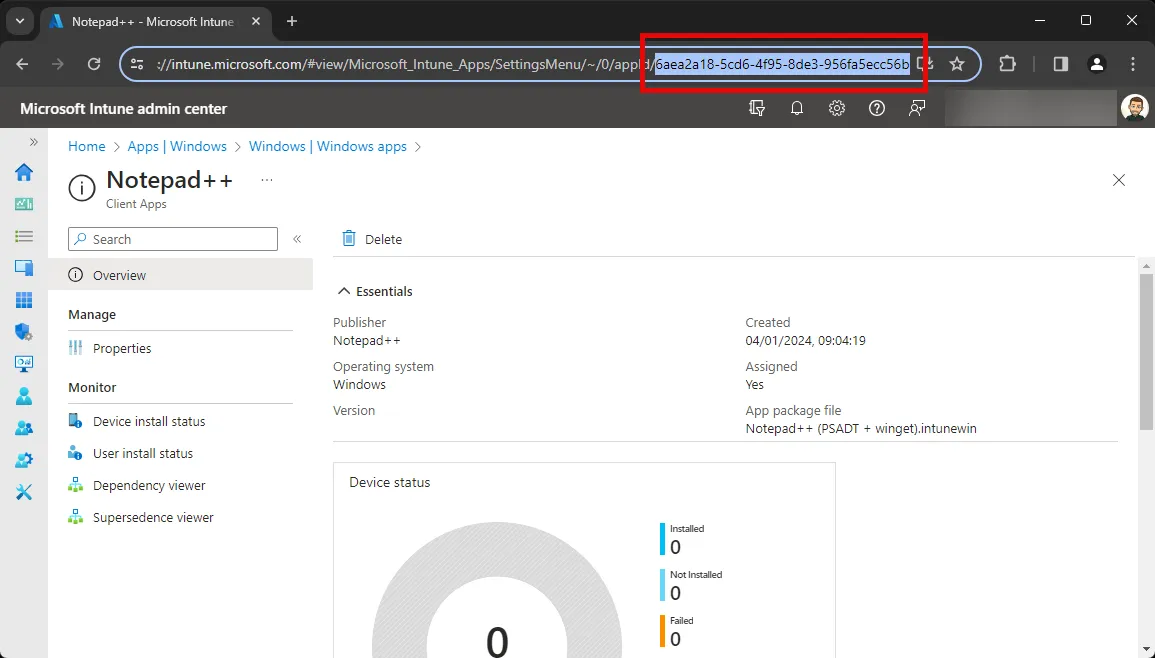
Task: Open Groups icon in left sidebar
Action: pyautogui.click(x=24, y=427)
